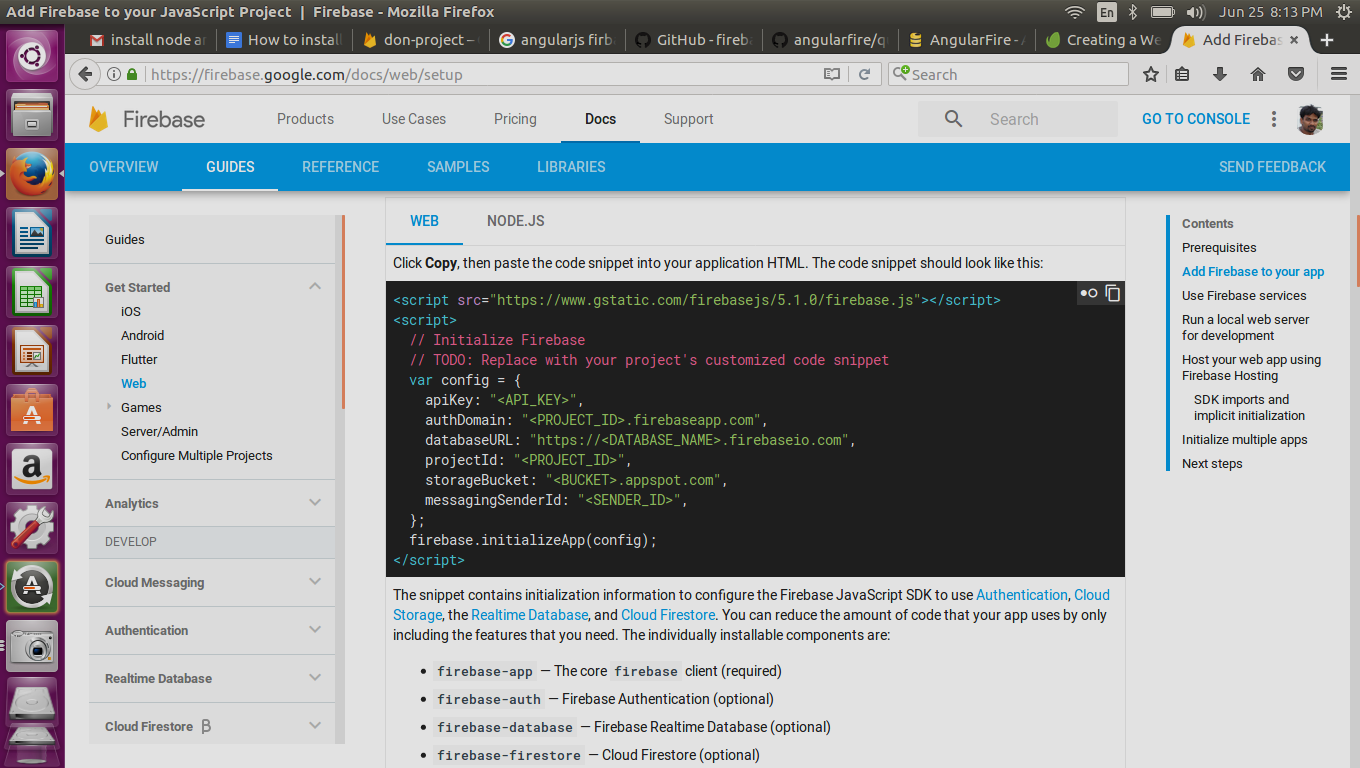Click the green padlock in address bar
Screen dimensions: 1360x768
[132, 74]
